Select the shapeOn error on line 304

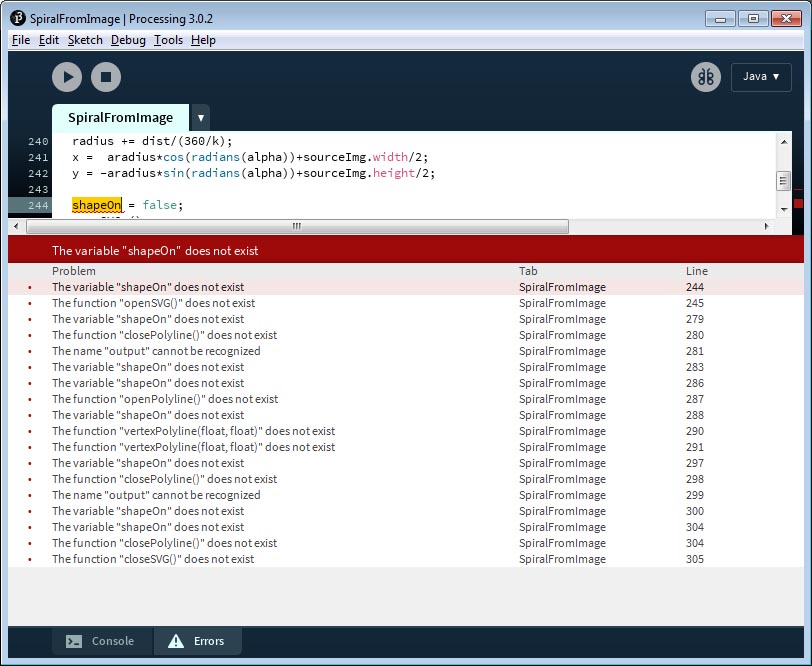(406, 528)
